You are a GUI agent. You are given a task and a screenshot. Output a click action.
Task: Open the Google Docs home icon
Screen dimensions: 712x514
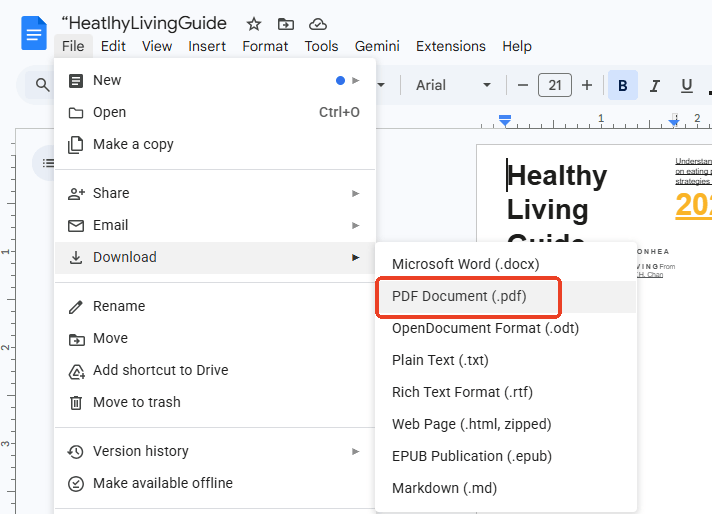[34, 33]
